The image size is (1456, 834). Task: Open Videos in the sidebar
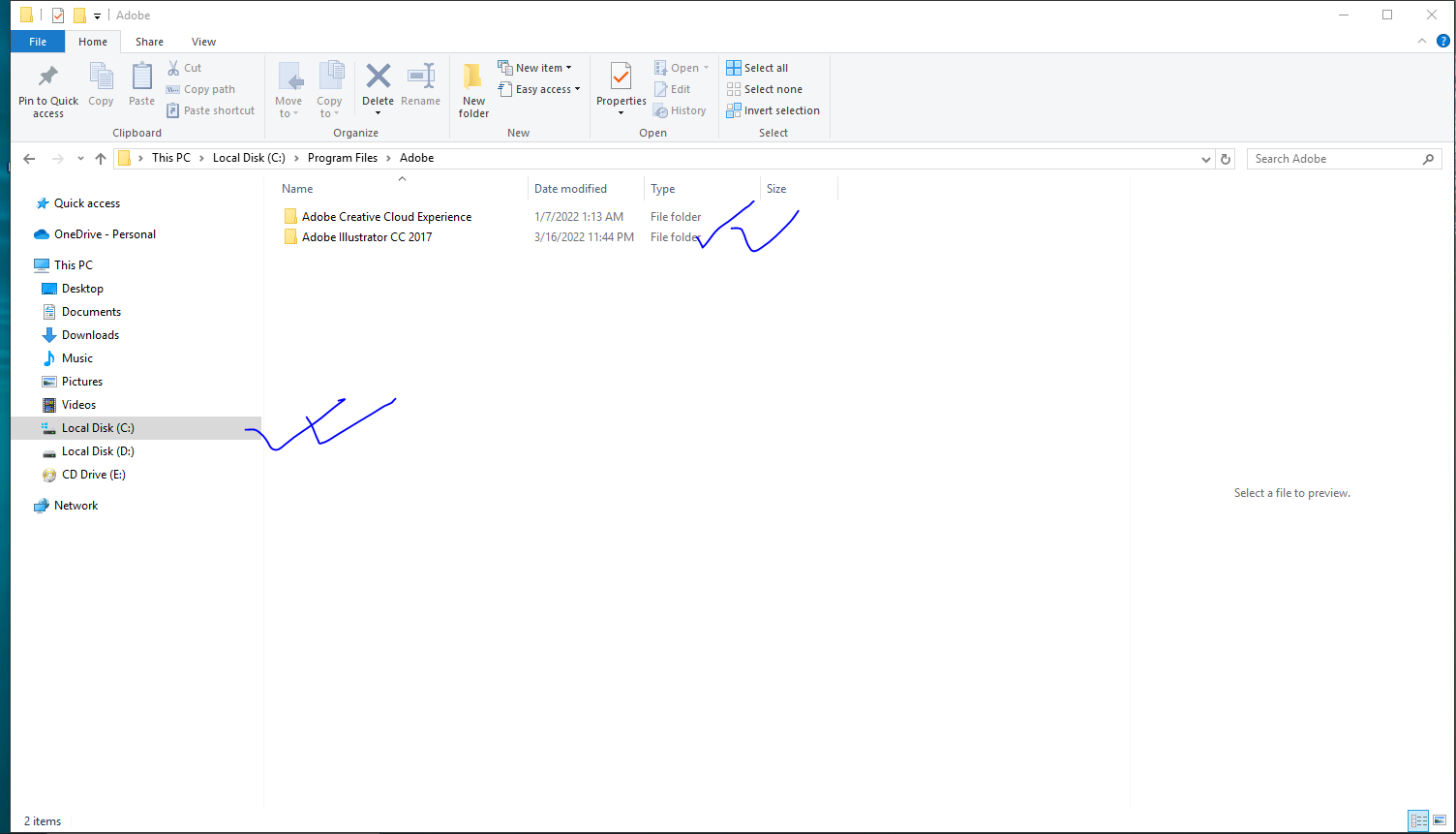tap(78, 405)
